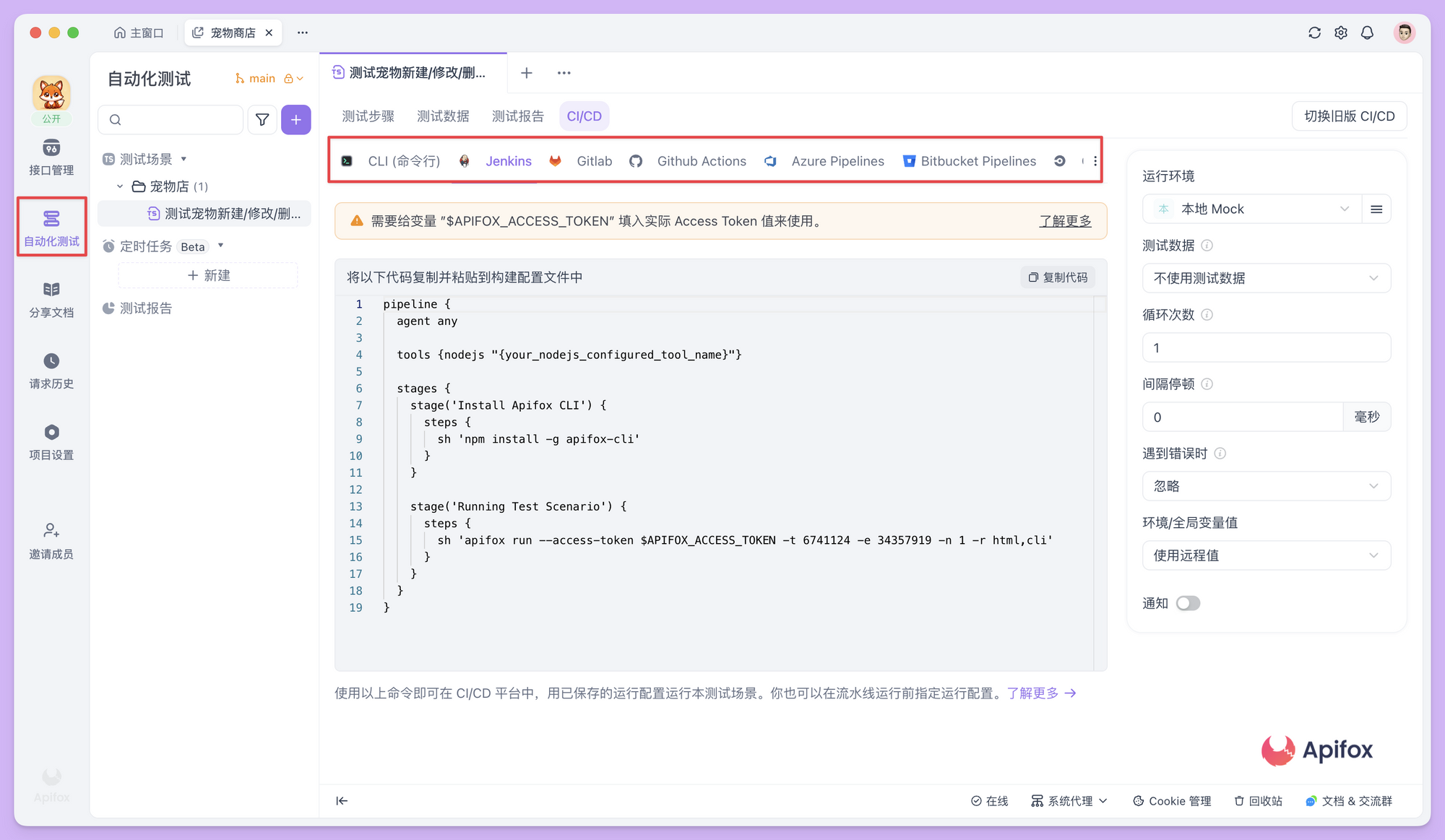Click the filter icon beside the search box

262,119
